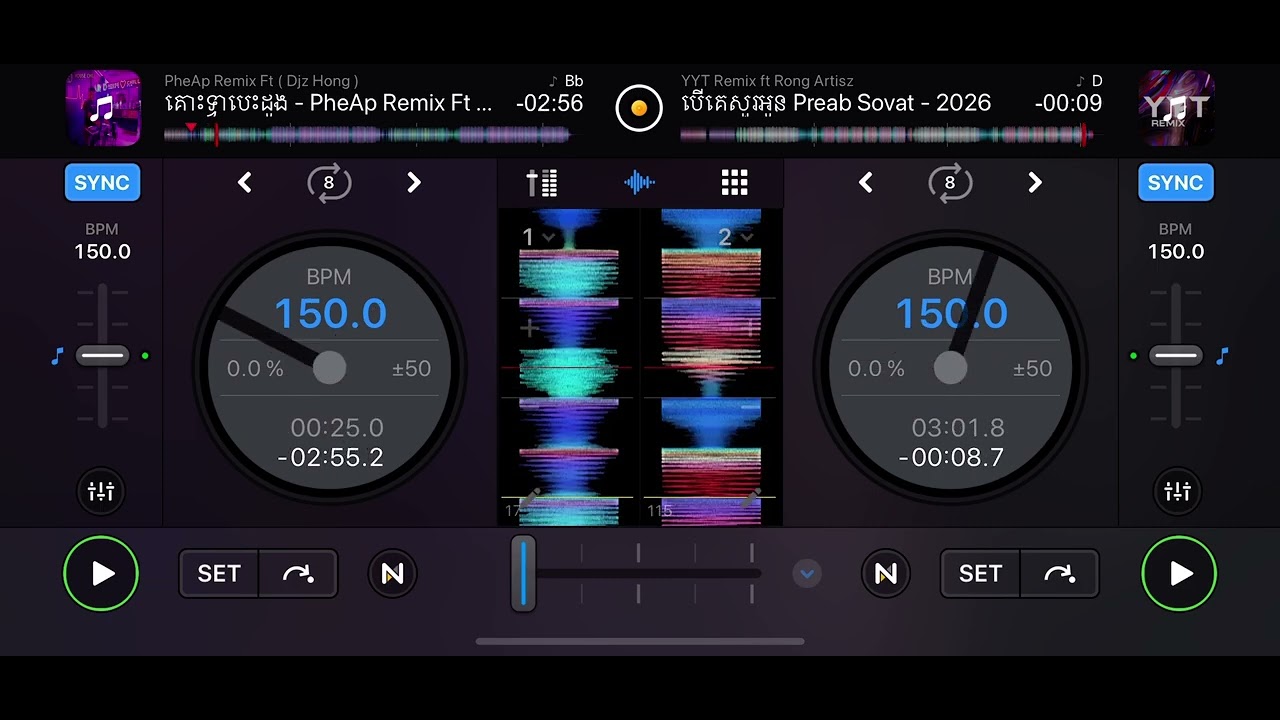
Task: Open left deck track artwork thumbnail
Action: pyautogui.click(x=103, y=108)
